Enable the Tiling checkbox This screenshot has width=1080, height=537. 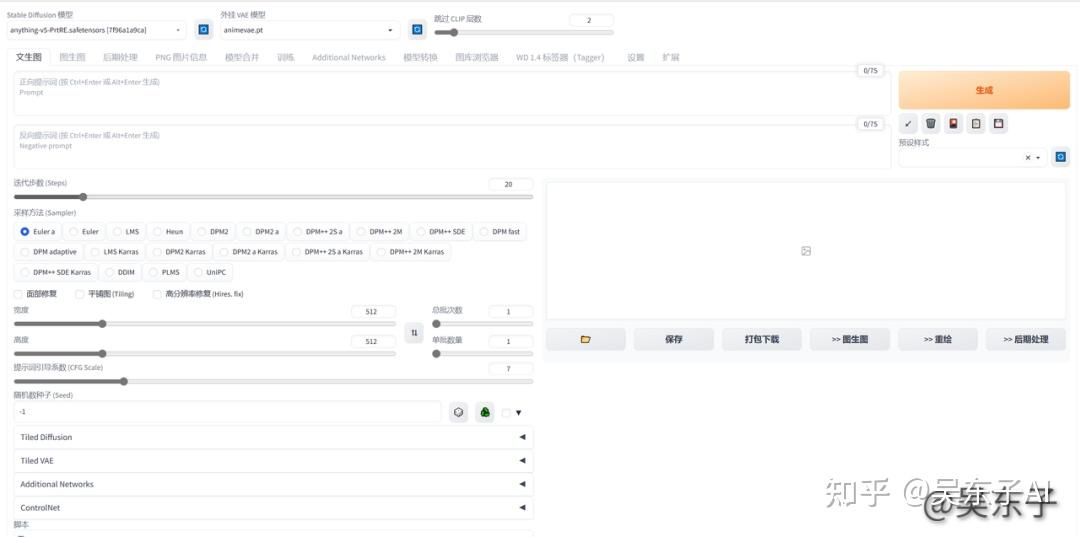(80, 294)
